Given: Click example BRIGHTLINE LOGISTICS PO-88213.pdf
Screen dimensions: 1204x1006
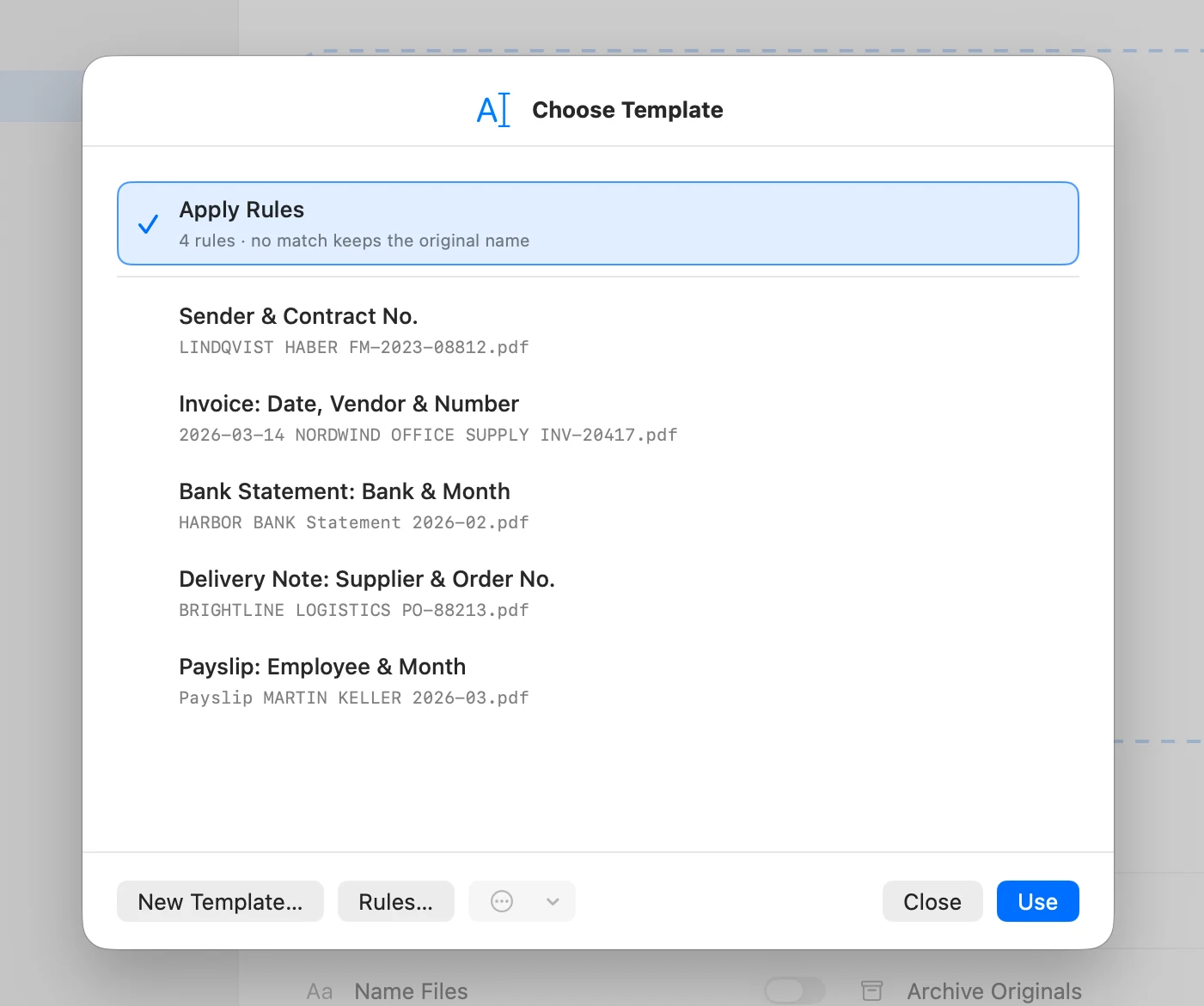Looking at the screenshot, I should click(353, 610).
